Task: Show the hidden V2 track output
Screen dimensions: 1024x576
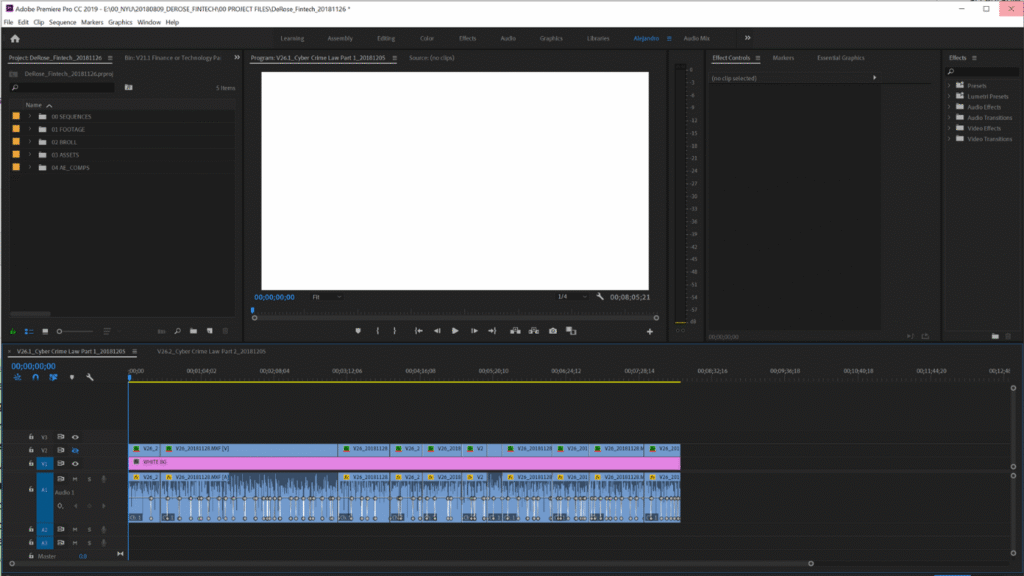Action: pyautogui.click(x=75, y=451)
